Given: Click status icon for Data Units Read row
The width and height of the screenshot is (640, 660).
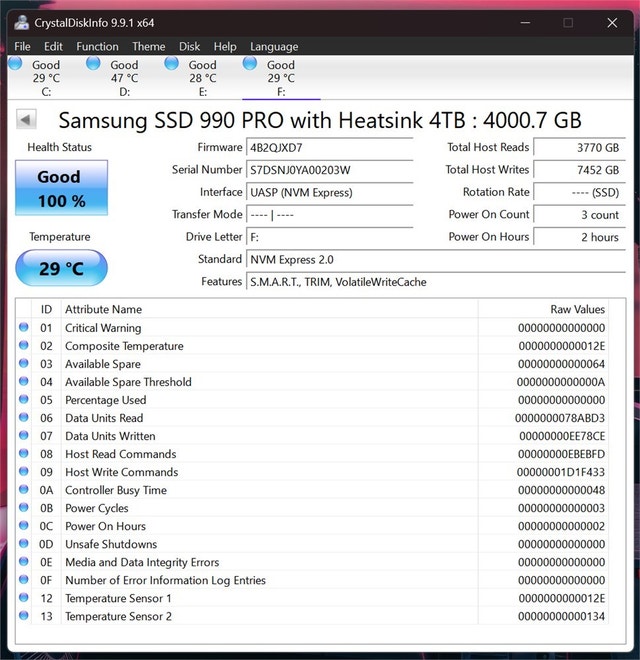Looking at the screenshot, I should [x=24, y=418].
